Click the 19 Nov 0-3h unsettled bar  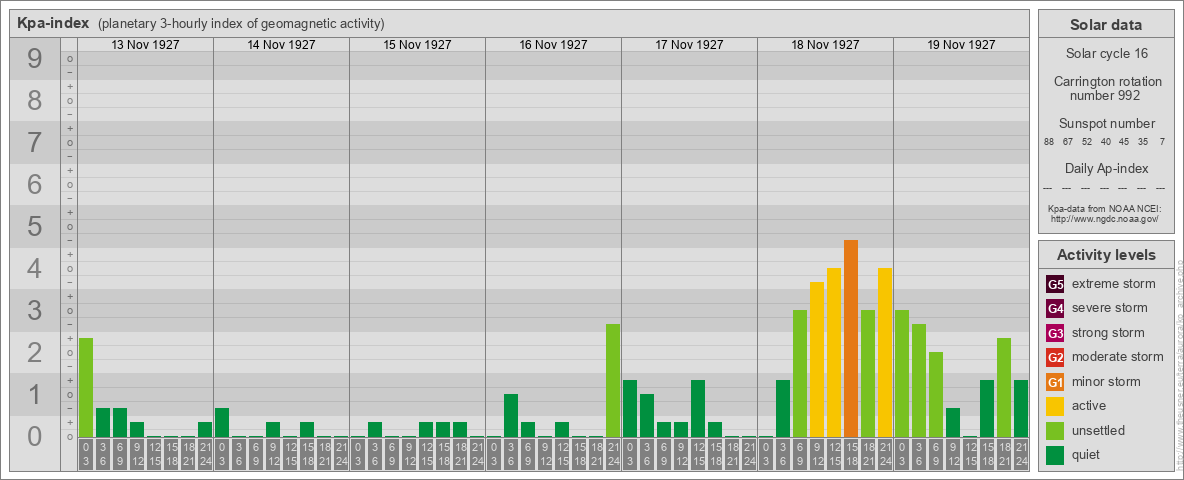point(902,374)
